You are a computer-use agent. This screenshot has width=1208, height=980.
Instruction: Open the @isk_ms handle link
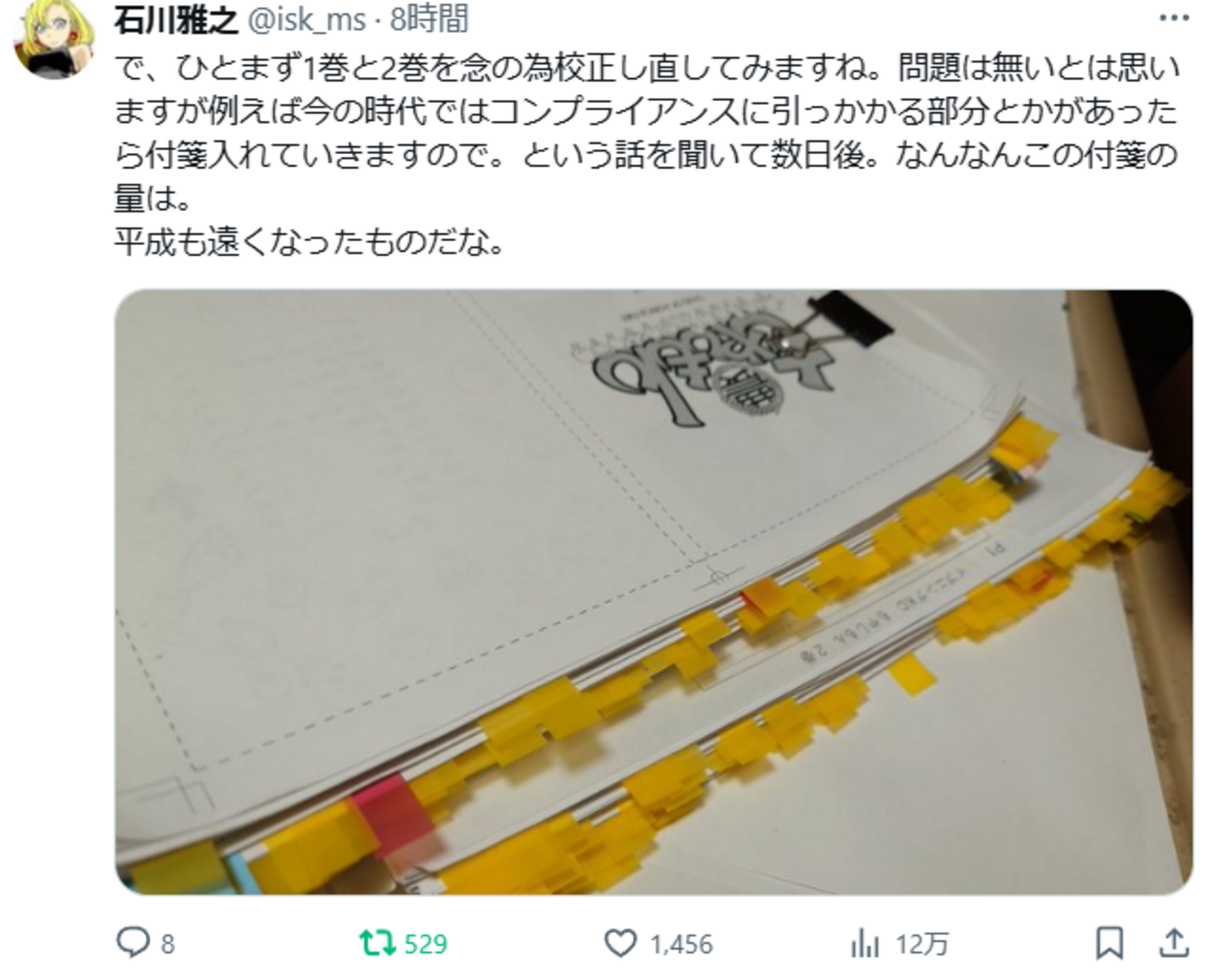pos(305,19)
